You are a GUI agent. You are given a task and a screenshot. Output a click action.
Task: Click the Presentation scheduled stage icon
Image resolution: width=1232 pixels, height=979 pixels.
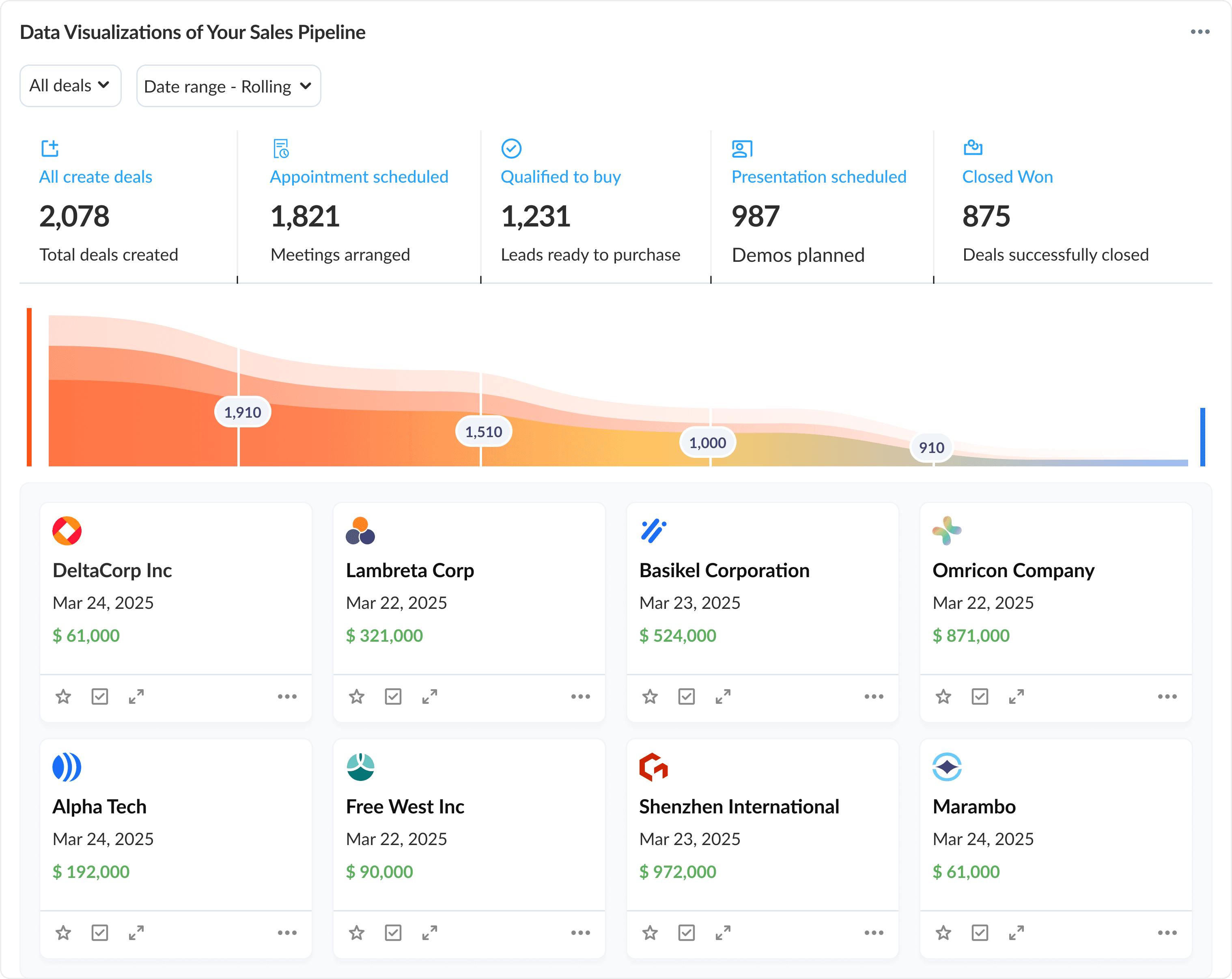point(742,149)
